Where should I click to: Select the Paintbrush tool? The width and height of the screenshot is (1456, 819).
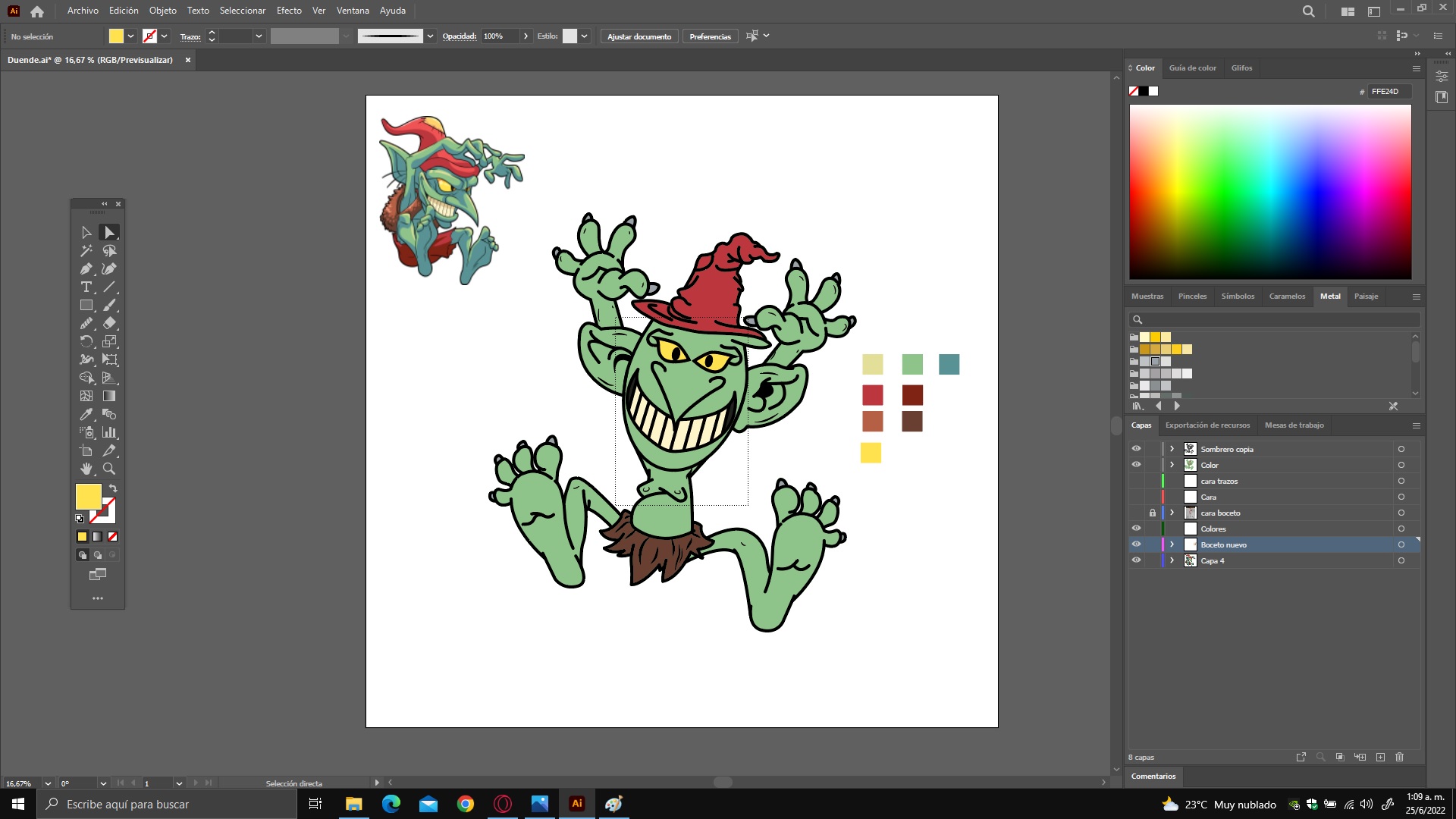click(109, 305)
